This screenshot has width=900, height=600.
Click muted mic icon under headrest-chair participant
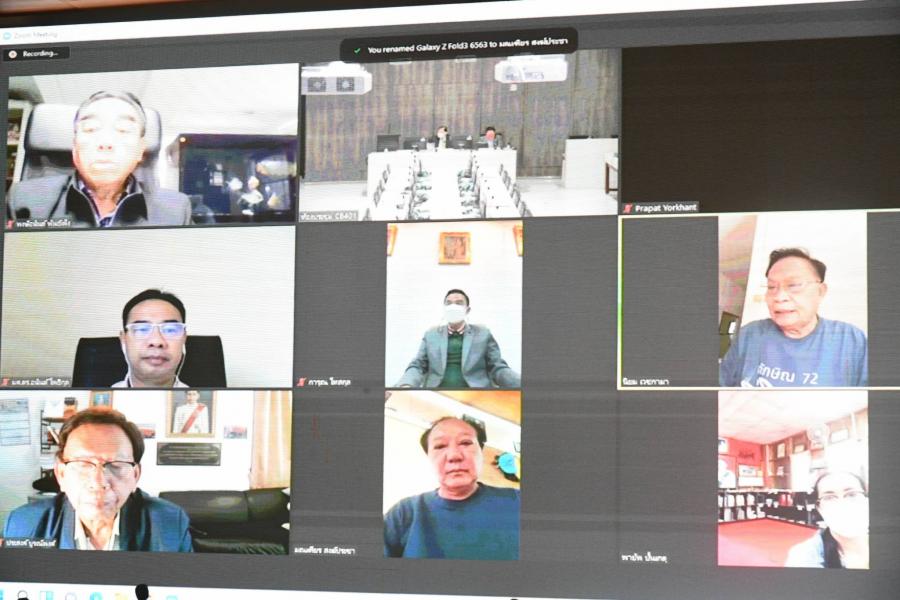[x=9, y=223]
